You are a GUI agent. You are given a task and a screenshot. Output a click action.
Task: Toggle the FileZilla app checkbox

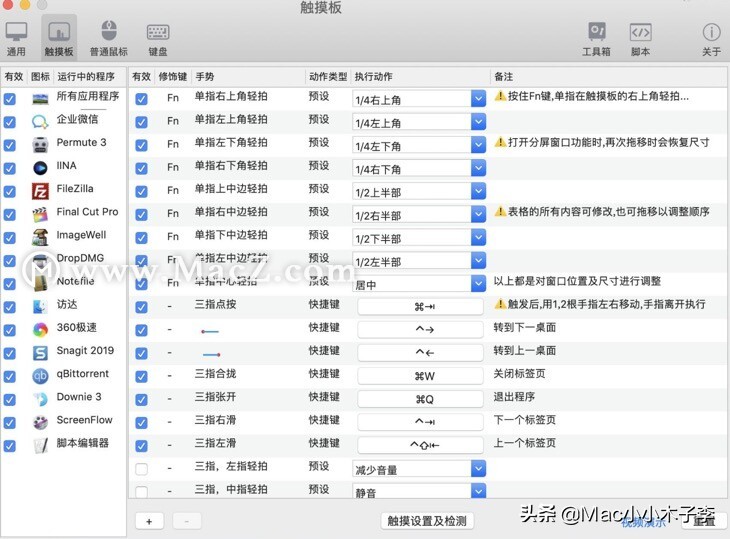click(10, 191)
